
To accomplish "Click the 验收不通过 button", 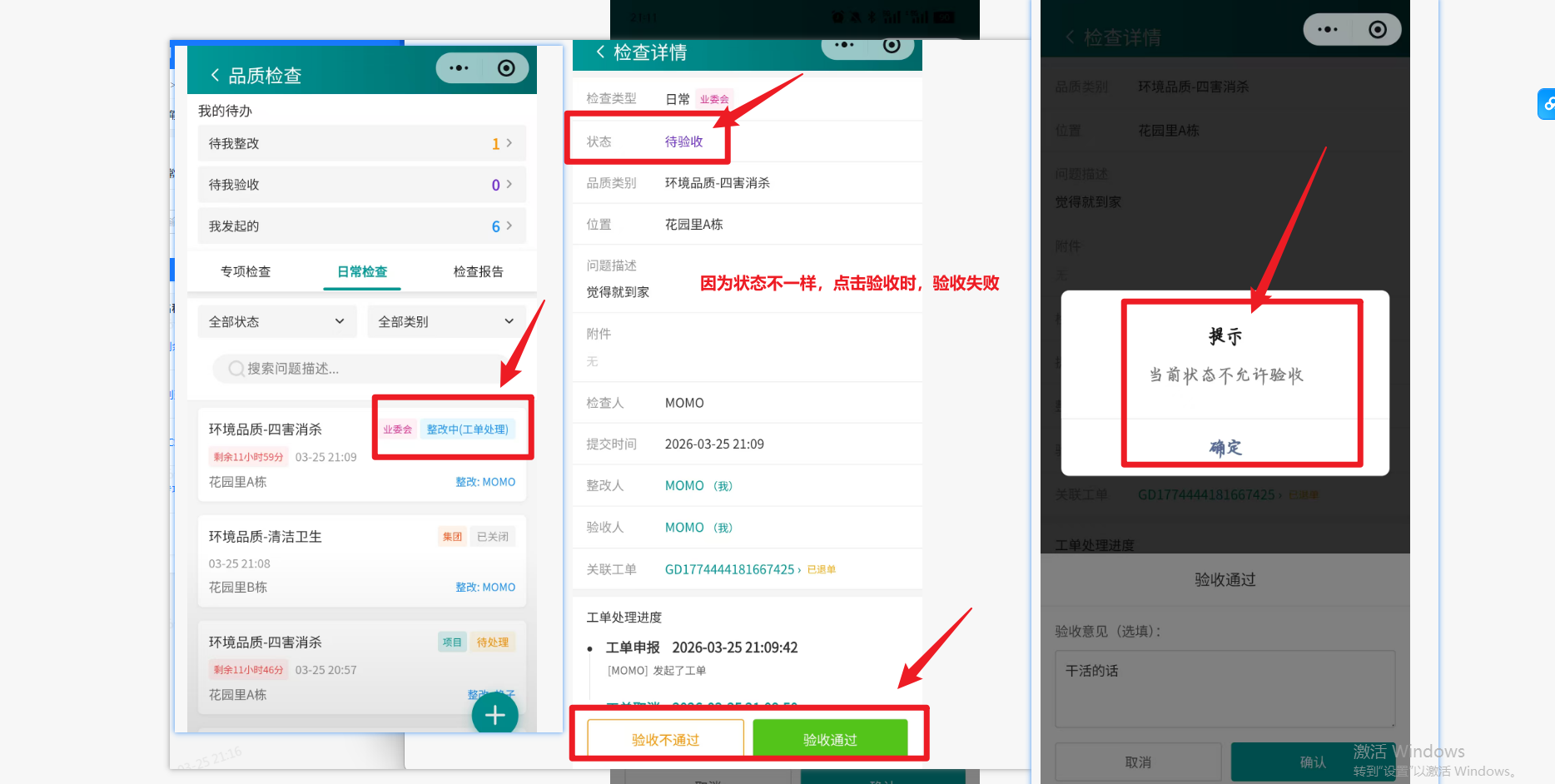I will click(665, 739).
